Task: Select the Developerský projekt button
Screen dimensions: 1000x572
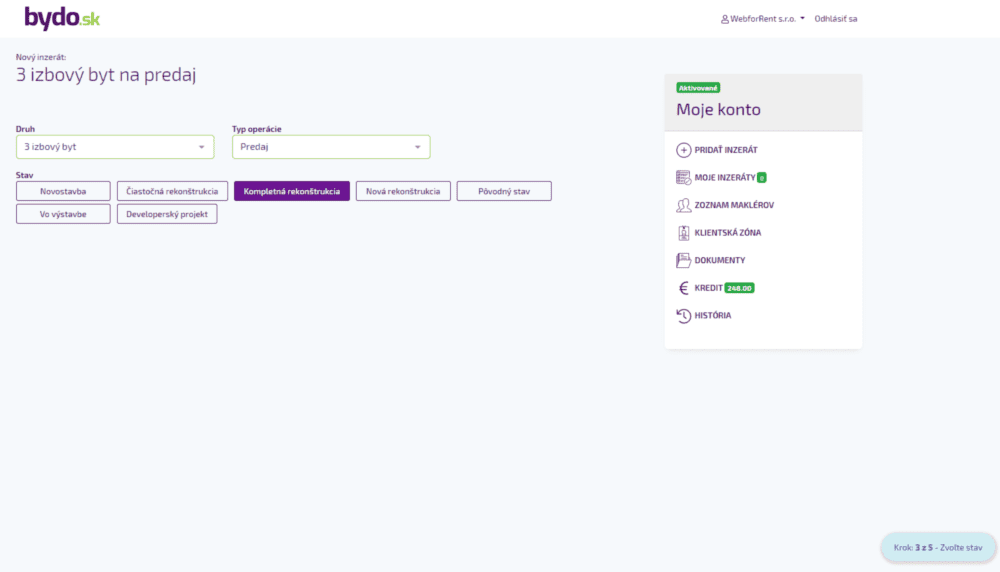Action: point(167,214)
